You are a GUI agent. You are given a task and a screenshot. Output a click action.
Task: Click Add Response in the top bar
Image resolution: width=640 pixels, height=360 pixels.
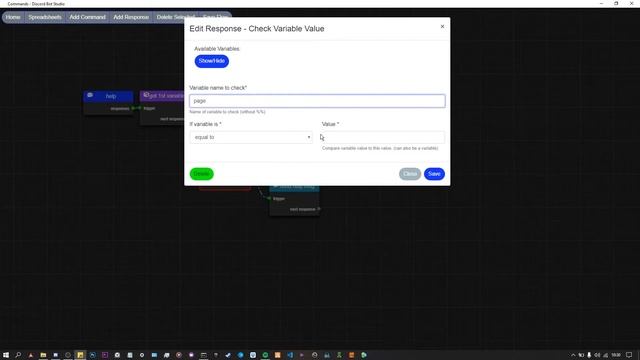[x=131, y=17]
